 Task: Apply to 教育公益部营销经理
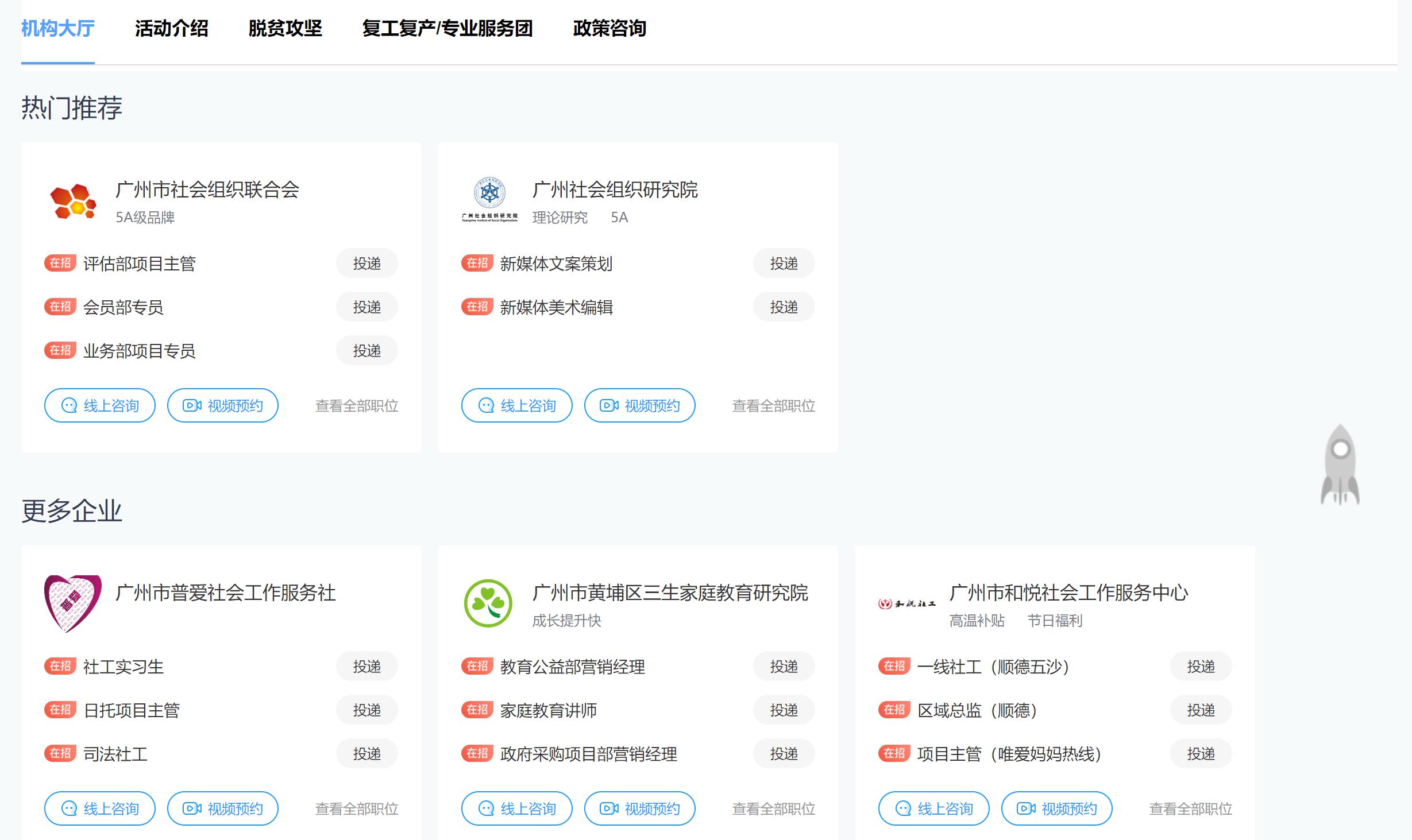coord(784,667)
